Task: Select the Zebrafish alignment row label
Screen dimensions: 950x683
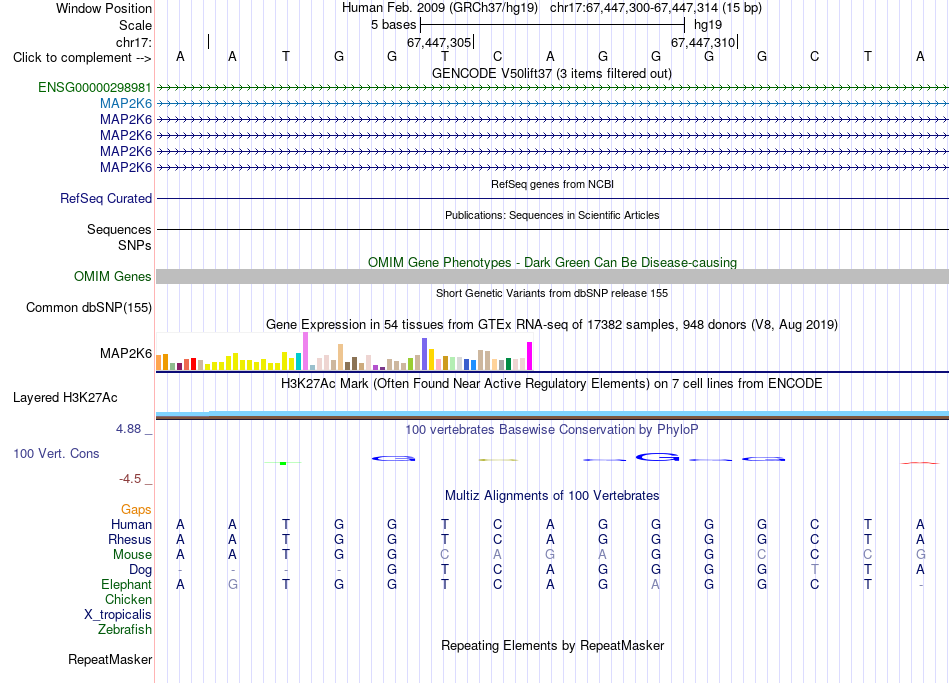Action: pyautogui.click(x=125, y=630)
